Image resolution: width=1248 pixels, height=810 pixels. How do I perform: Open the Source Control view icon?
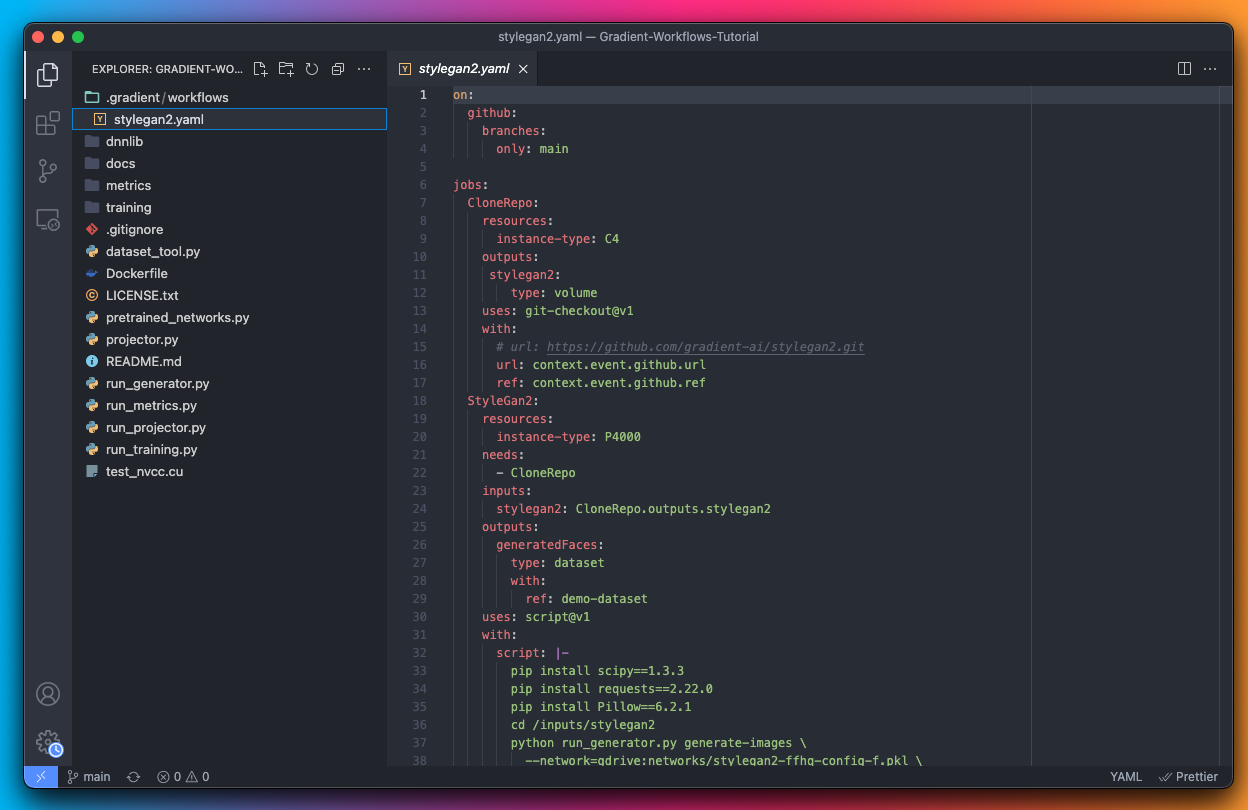point(47,171)
